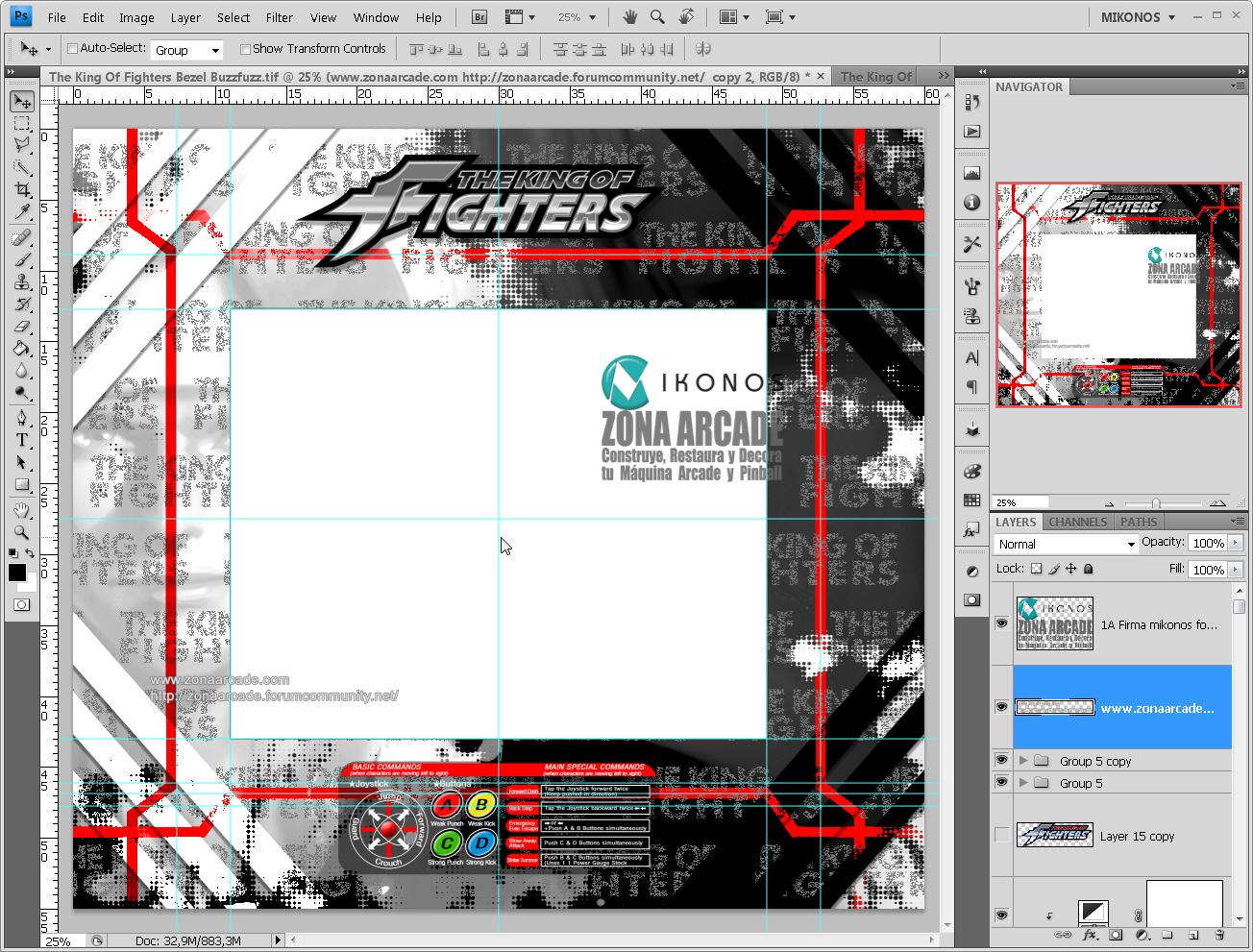1253x952 pixels.
Task: Add layer mask icon at Layers bottom
Action: (x=1116, y=935)
